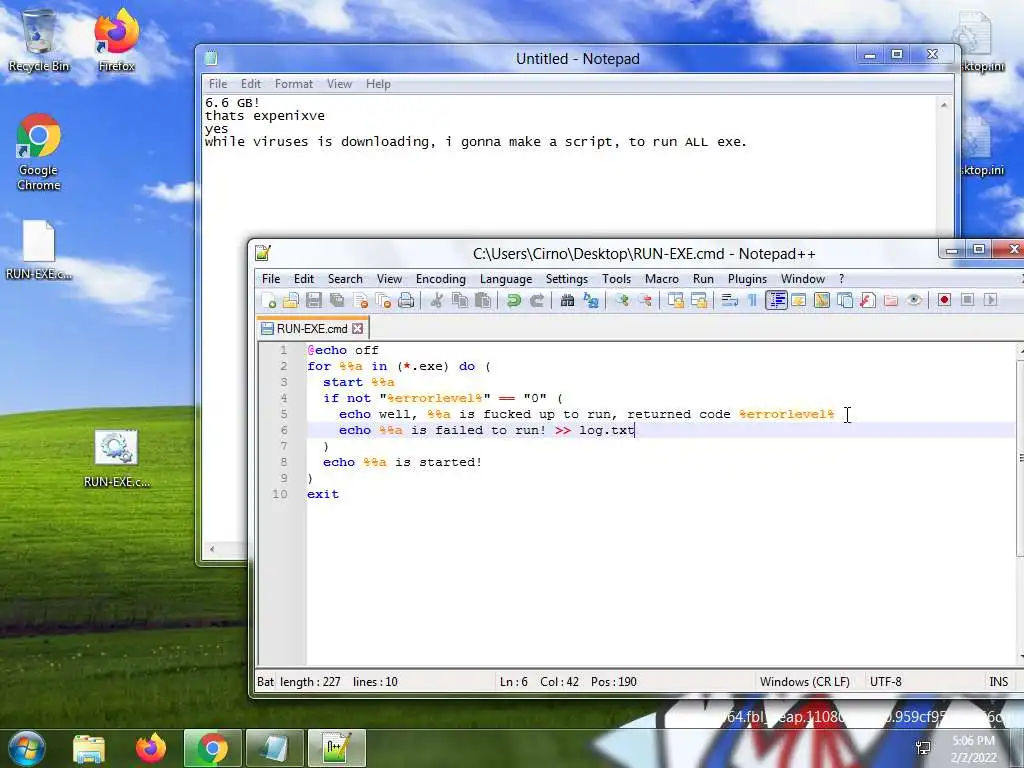The image size is (1024, 768).
Task: Redo the edit in Notepad++
Action: pyautogui.click(x=537, y=300)
